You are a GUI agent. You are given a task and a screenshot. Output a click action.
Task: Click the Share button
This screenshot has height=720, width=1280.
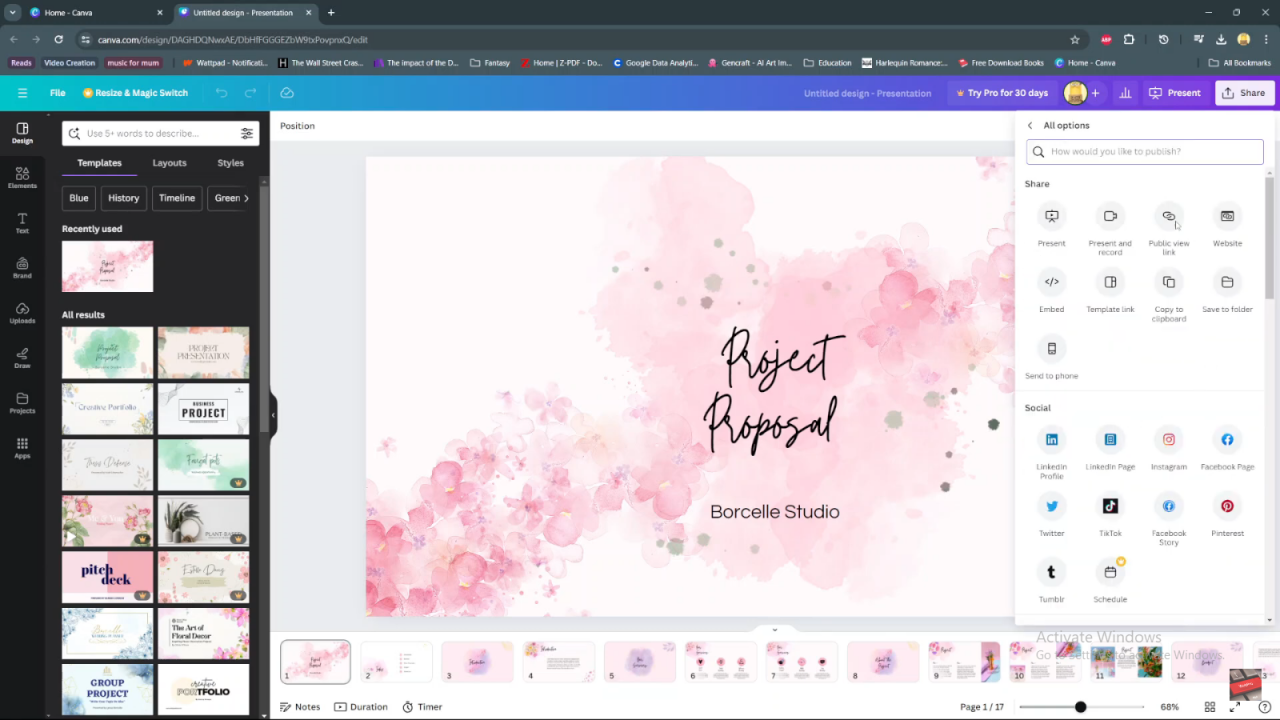pyautogui.click(x=1243, y=93)
